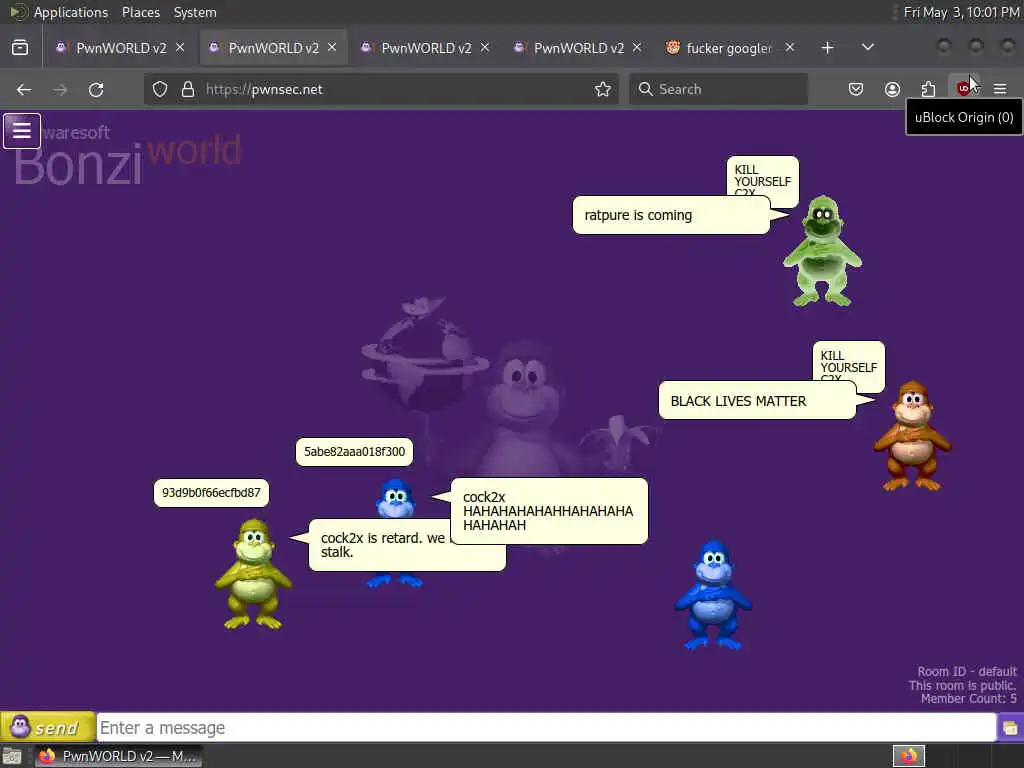Open the fourth PwnWORLD v2 tab
This screenshot has width=1024, height=768.
tap(579, 48)
